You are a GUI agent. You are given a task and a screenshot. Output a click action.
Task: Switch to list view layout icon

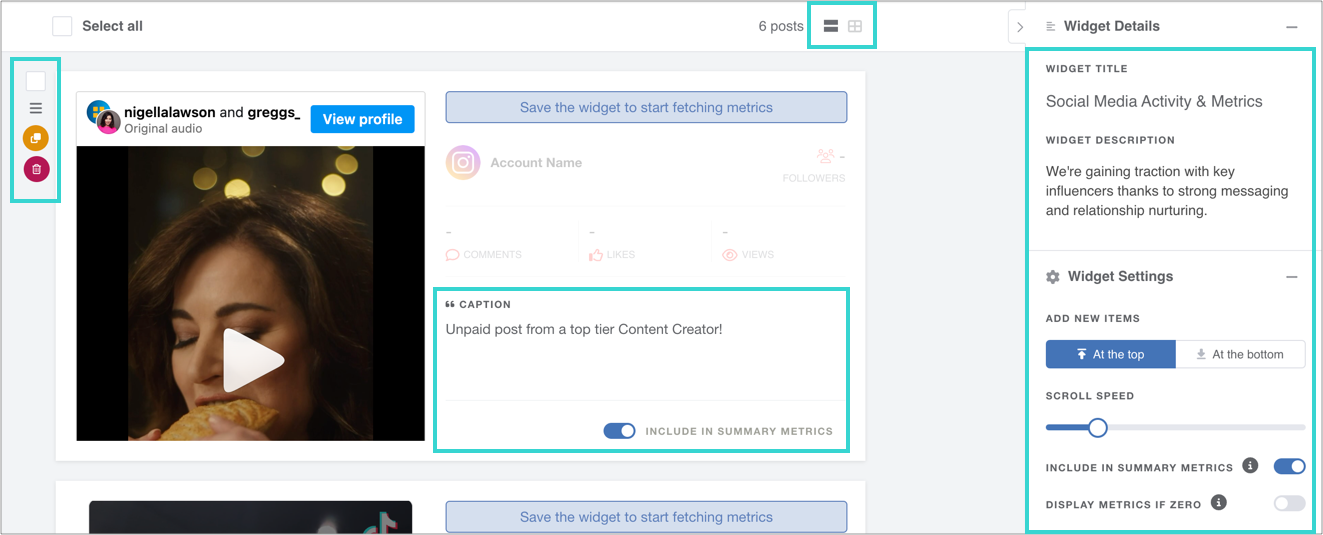(830, 26)
